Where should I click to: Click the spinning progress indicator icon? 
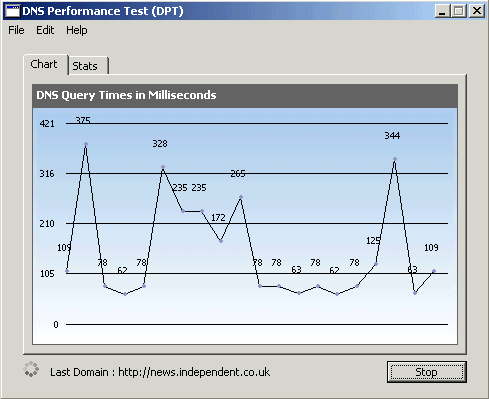click(31, 369)
